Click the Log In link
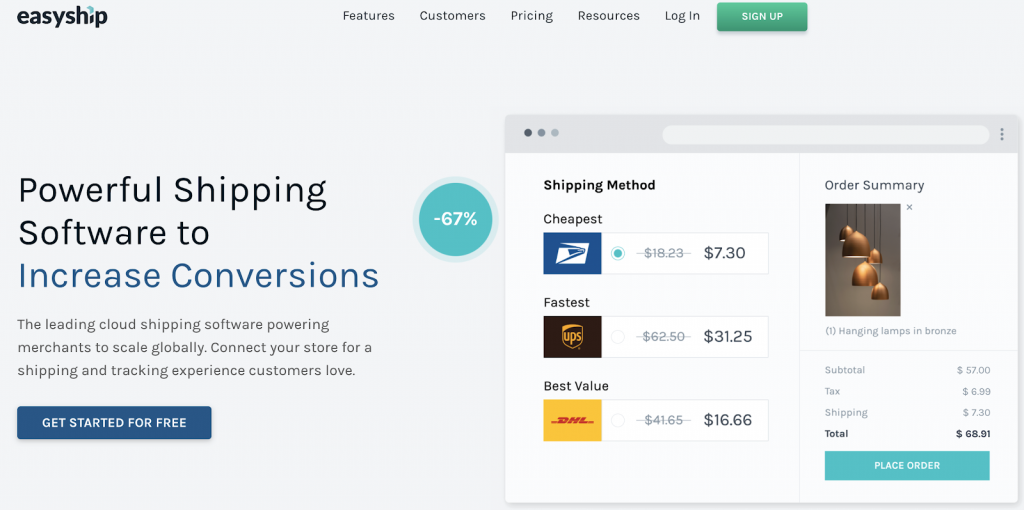Image resolution: width=1024 pixels, height=510 pixels. (x=682, y=16)
